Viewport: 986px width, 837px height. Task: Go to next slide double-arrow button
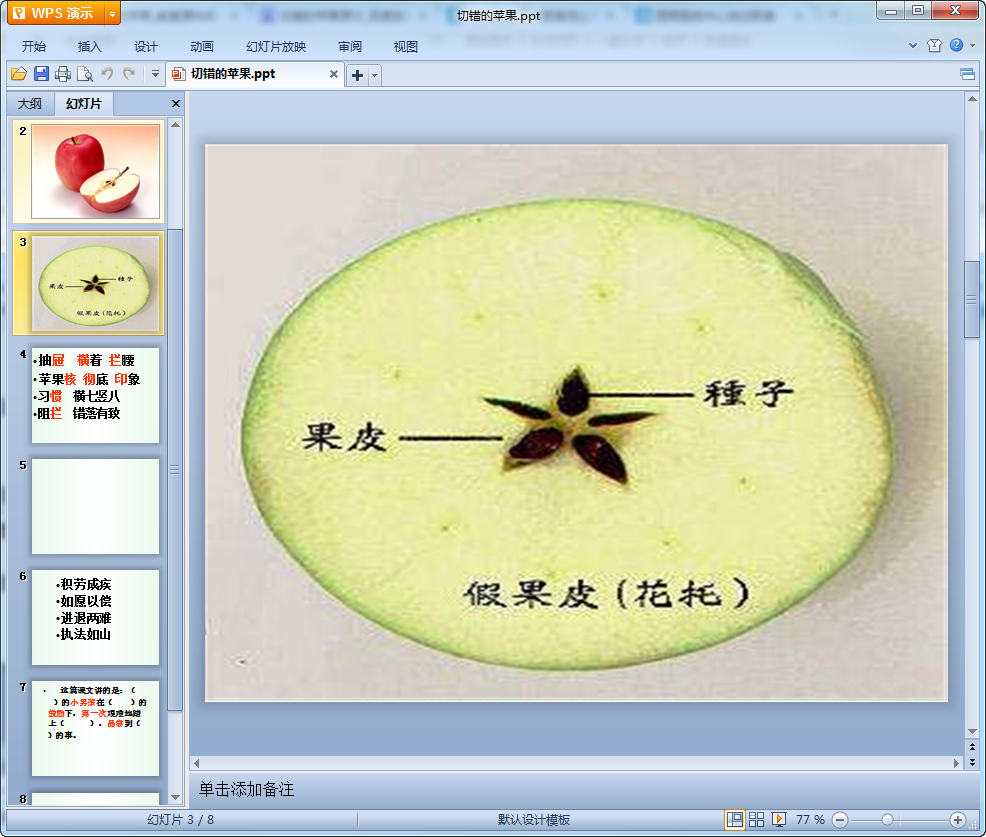pos(972,762)
